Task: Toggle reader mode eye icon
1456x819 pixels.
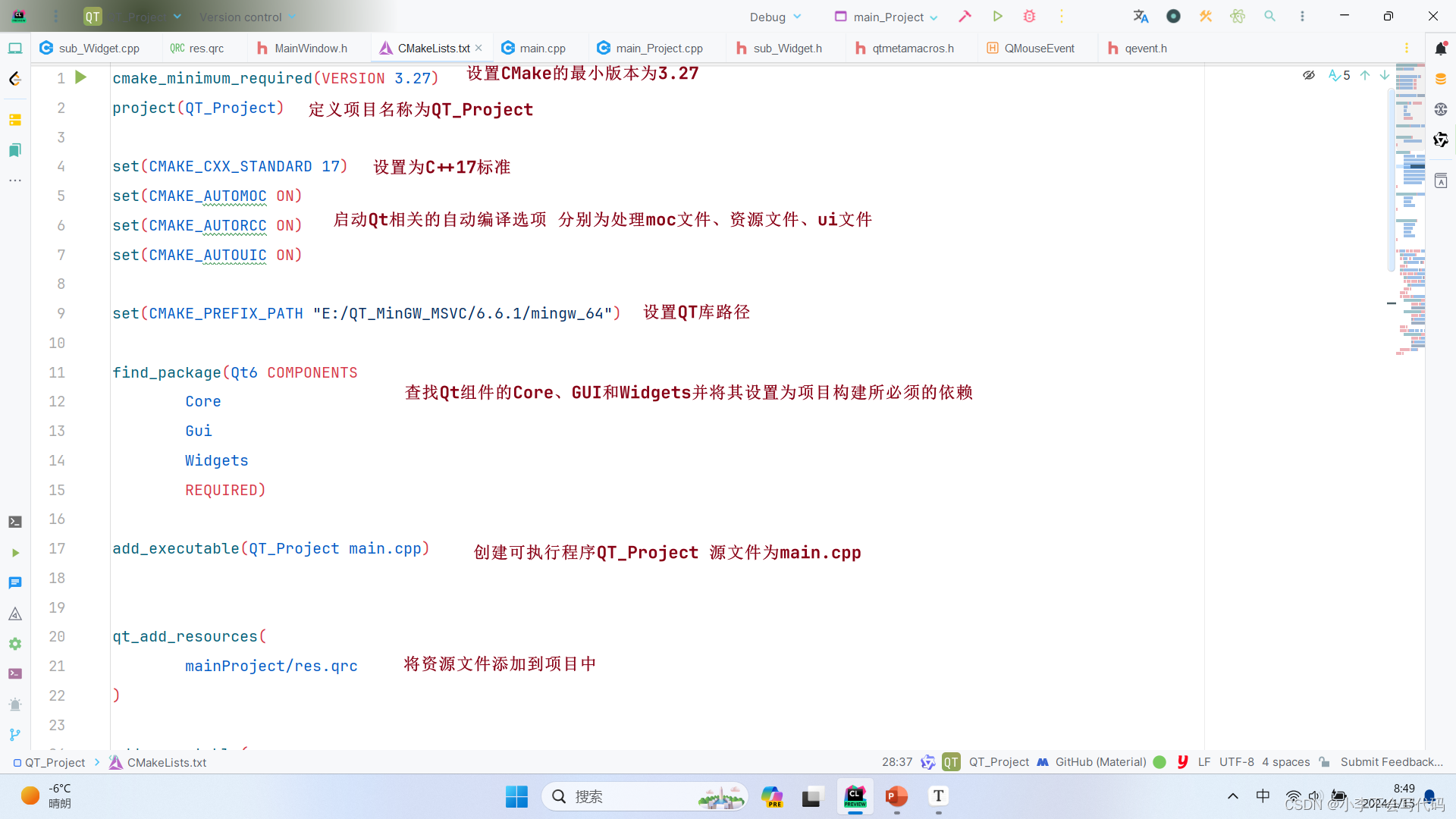Action: tap(1309, 75)
